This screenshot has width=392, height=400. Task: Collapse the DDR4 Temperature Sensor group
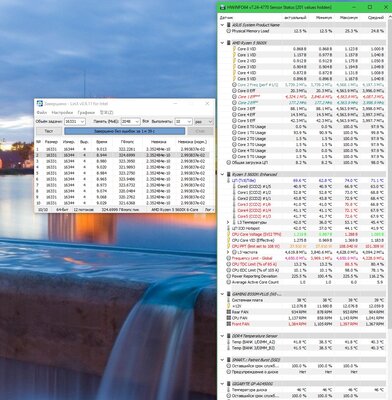click(x=222, y=336)
